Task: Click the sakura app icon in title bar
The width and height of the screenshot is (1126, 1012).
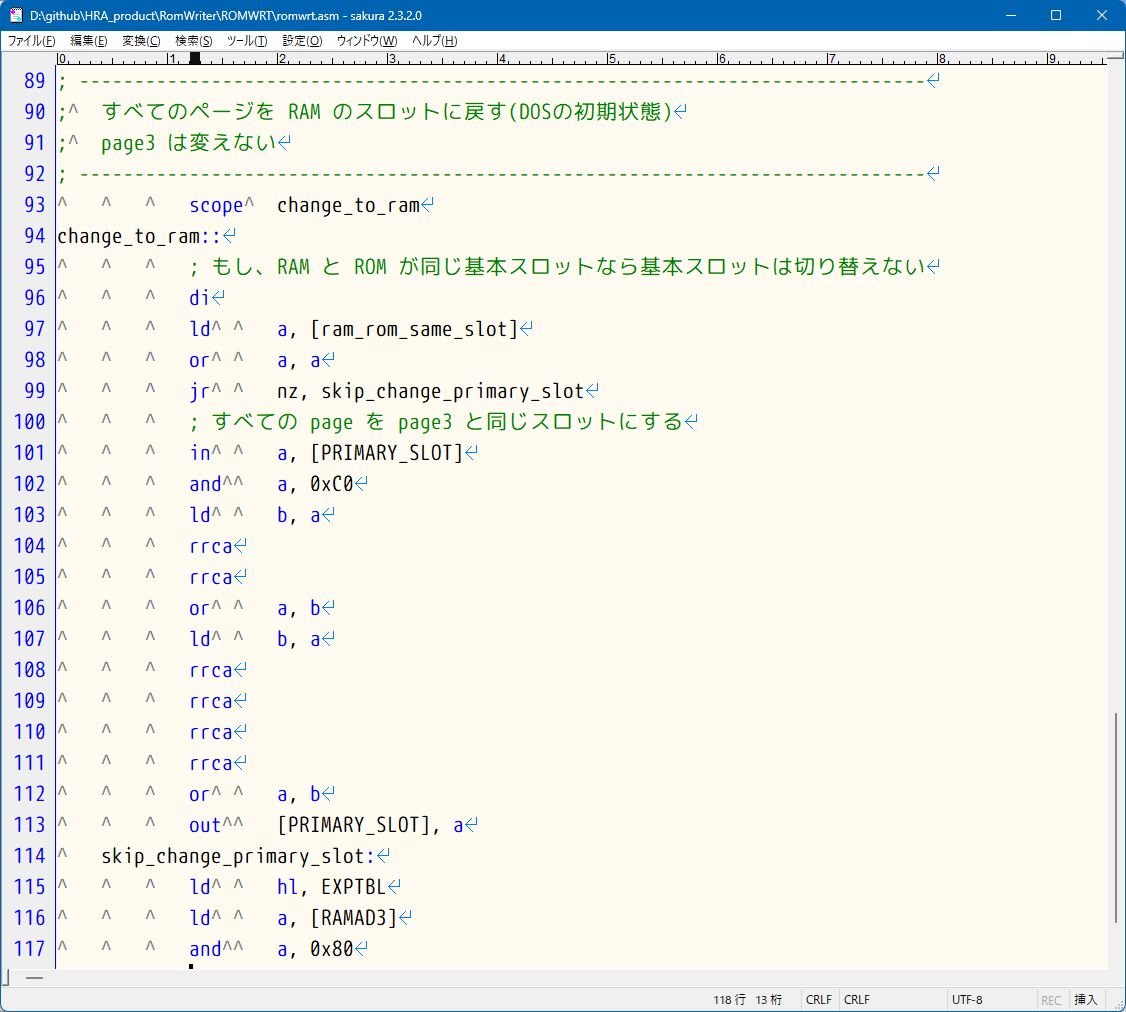Action: click(15, 15)
